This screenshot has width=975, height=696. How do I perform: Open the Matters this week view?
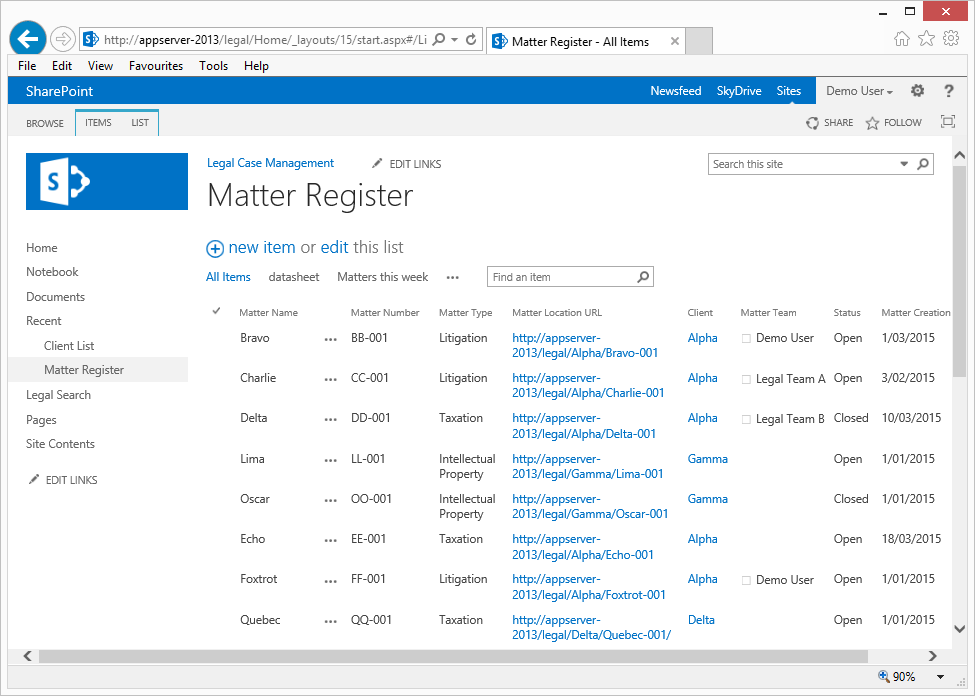coord(382,277)
